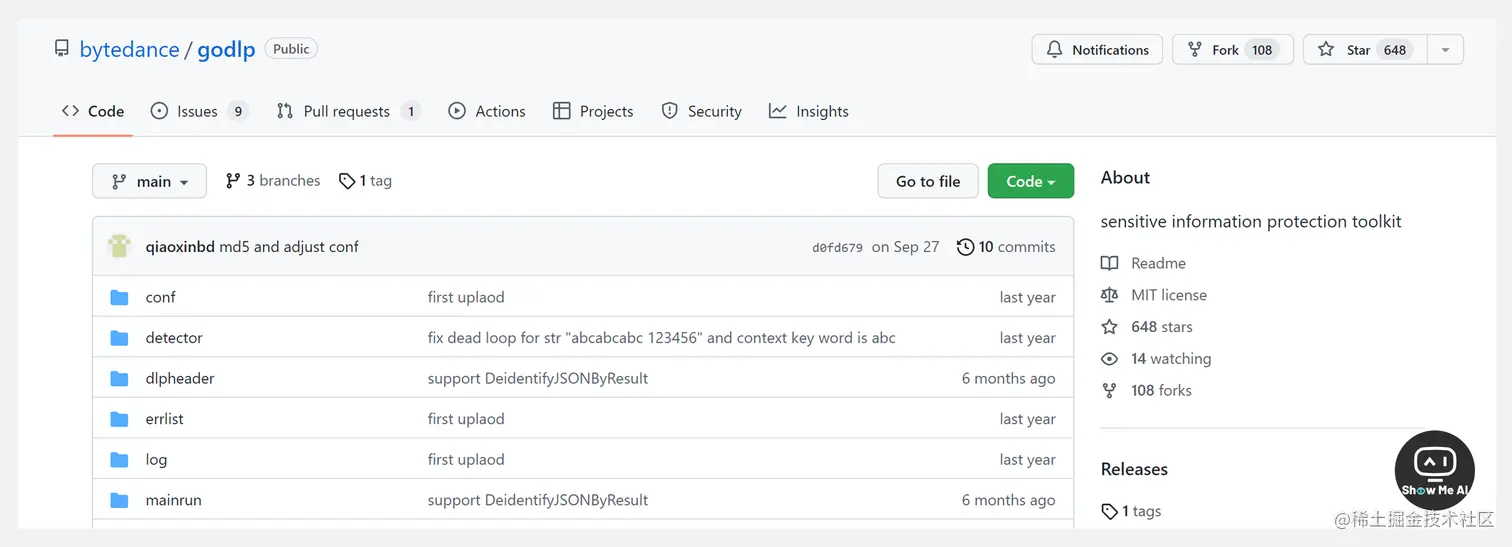Click the Readme book icon
The height and width of the screenshot is (547, 1512).
[1109, 263]
